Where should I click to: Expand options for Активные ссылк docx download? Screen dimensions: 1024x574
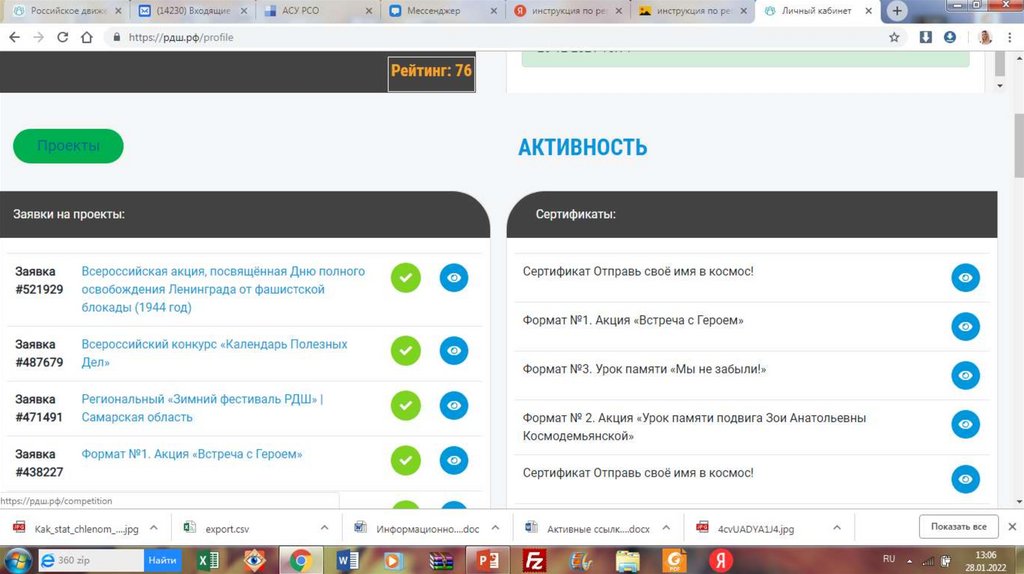pyautogui.click(x=666, y=528)
